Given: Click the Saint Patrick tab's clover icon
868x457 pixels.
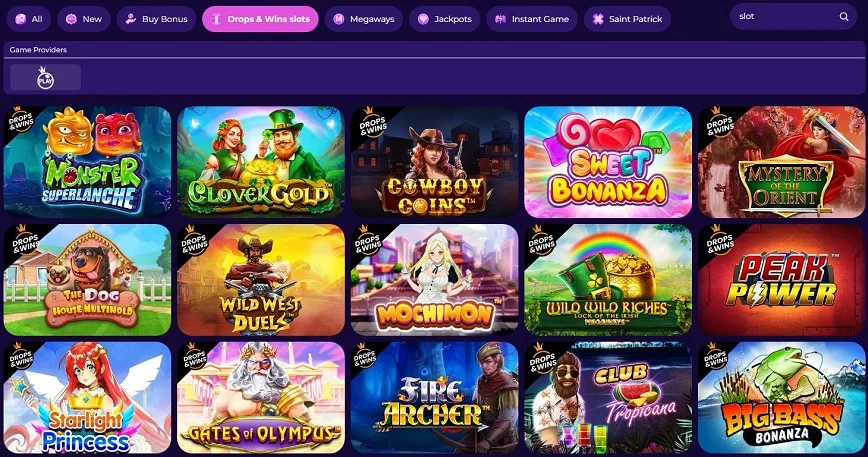Looking at the screenshot, I should coord(598,19).
